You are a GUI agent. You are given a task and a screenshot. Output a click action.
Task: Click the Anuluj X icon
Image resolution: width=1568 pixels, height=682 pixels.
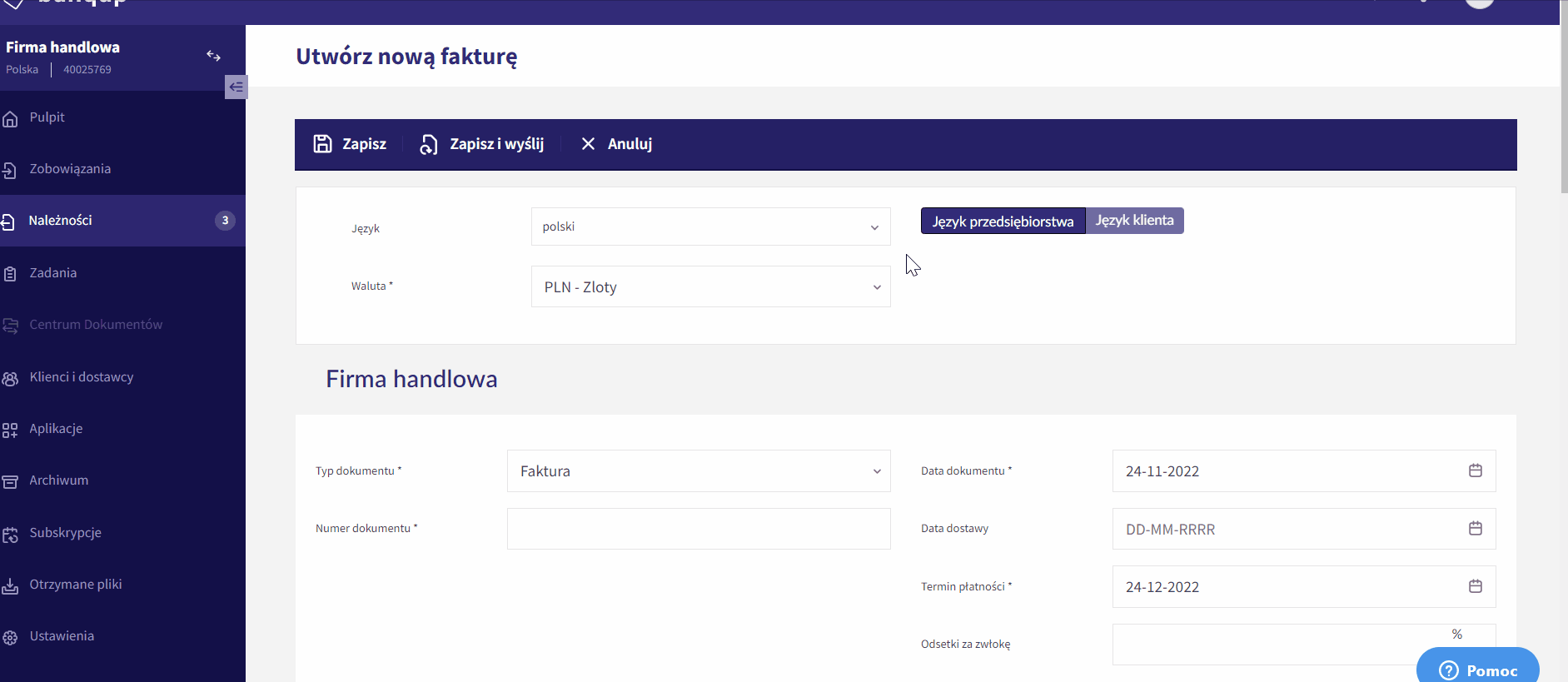[x=588, y=143]
